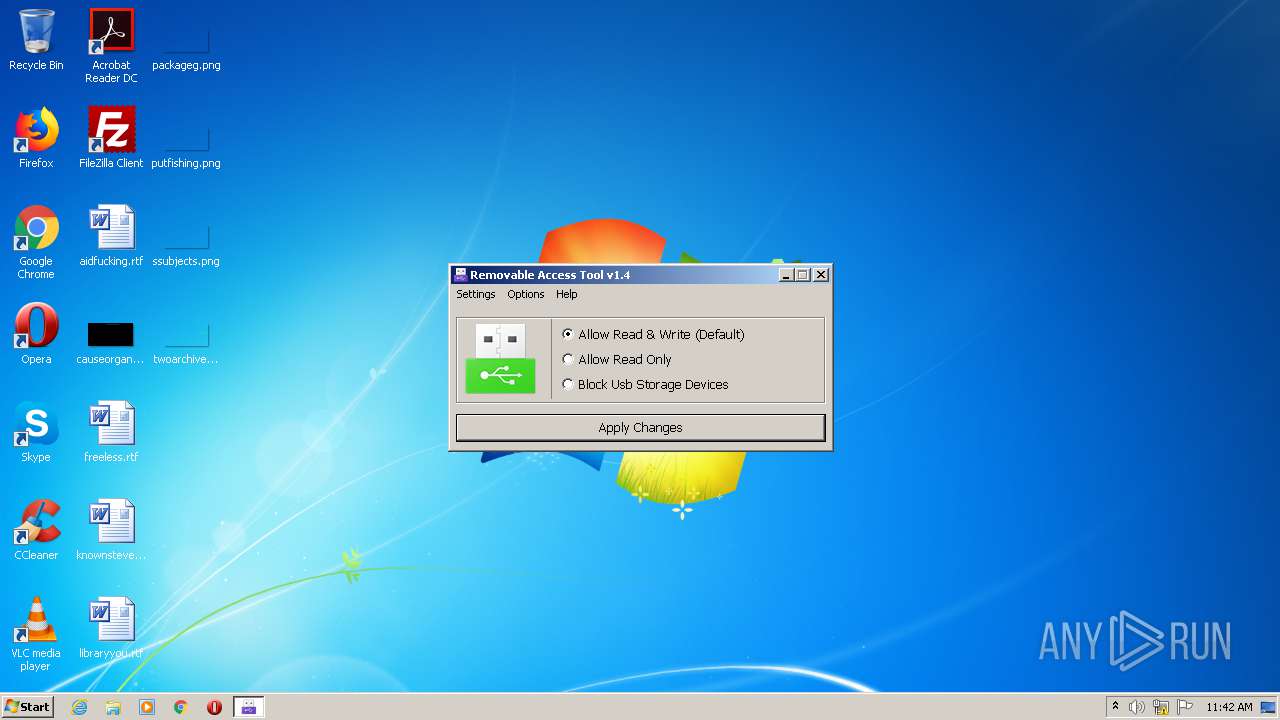Click the Apply Changes button
This screenshot has width=1280, height=720.
tap(640, 427)
